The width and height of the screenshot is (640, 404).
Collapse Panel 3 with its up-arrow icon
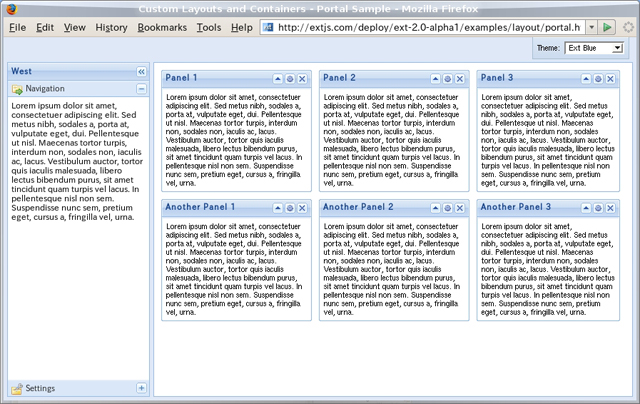click(586, 79)
